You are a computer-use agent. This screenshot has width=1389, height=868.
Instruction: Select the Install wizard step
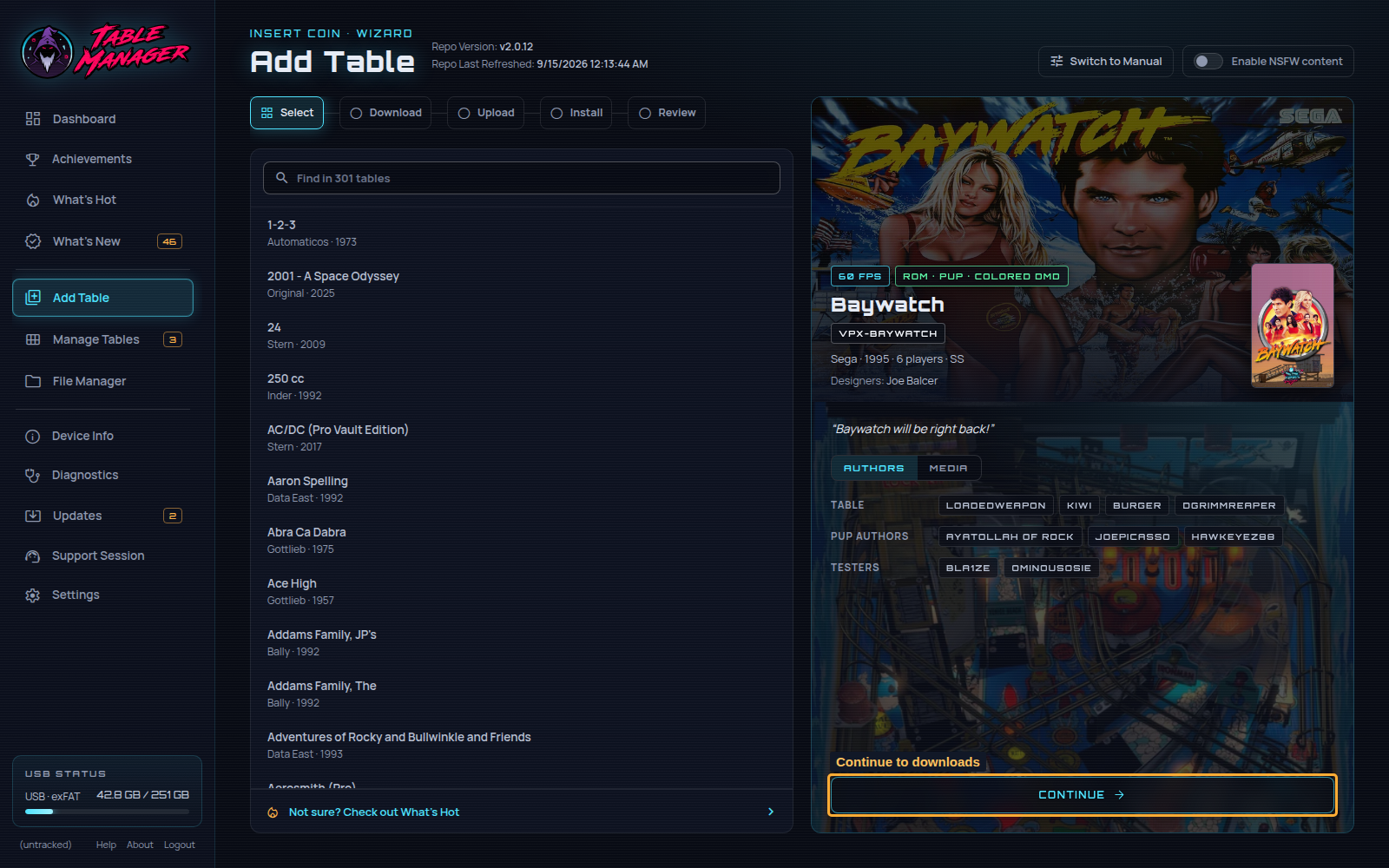pos(576,113)
